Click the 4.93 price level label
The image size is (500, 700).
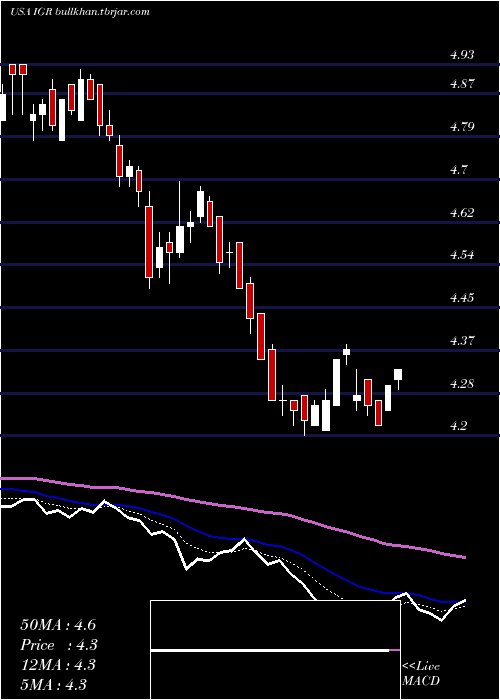(x=462, y=55)
